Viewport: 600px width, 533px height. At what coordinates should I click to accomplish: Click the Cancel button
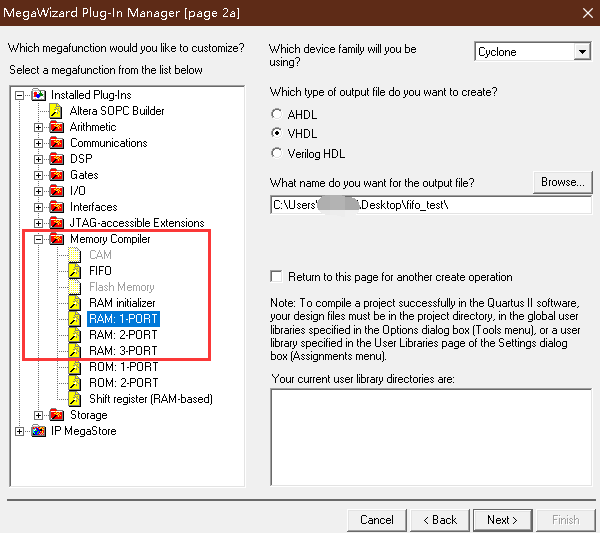pyautogui.click(x=377, y=520)
